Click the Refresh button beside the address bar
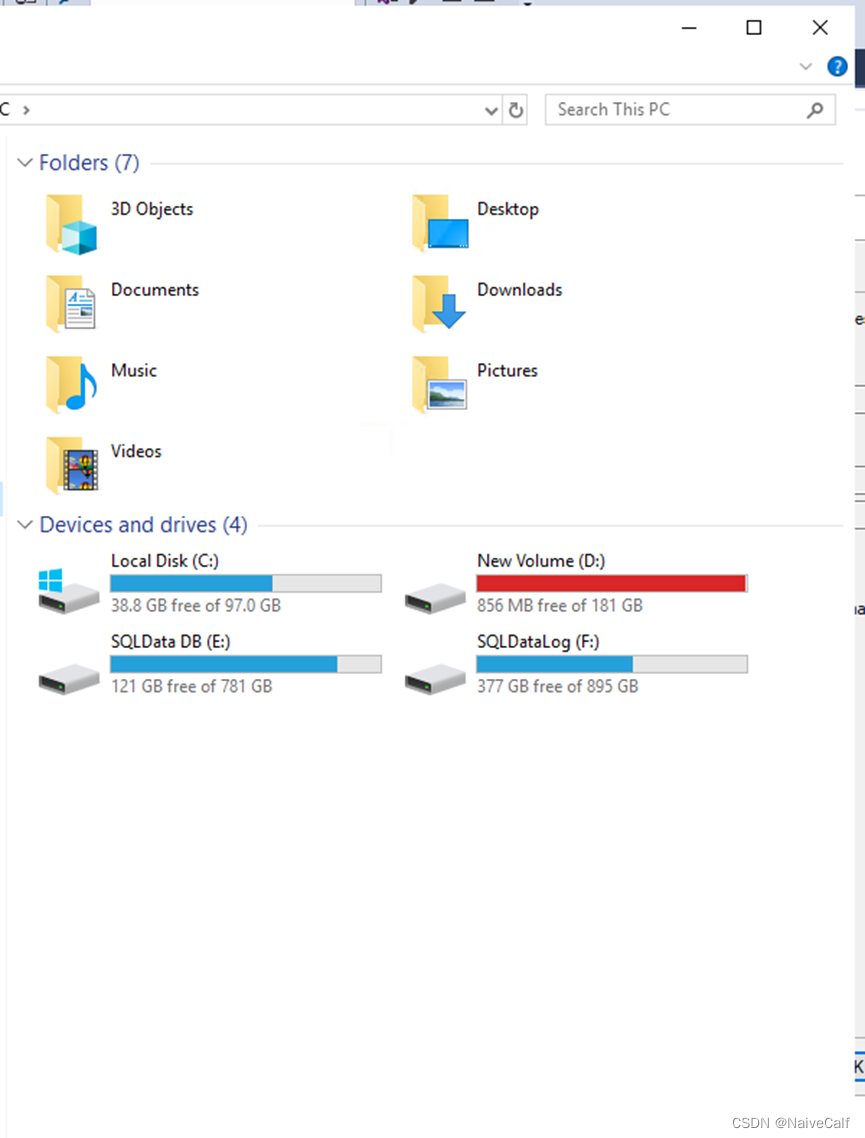The height and width of the screenshot is (1138, 865). pyautogui.click(x=514, y=110)
